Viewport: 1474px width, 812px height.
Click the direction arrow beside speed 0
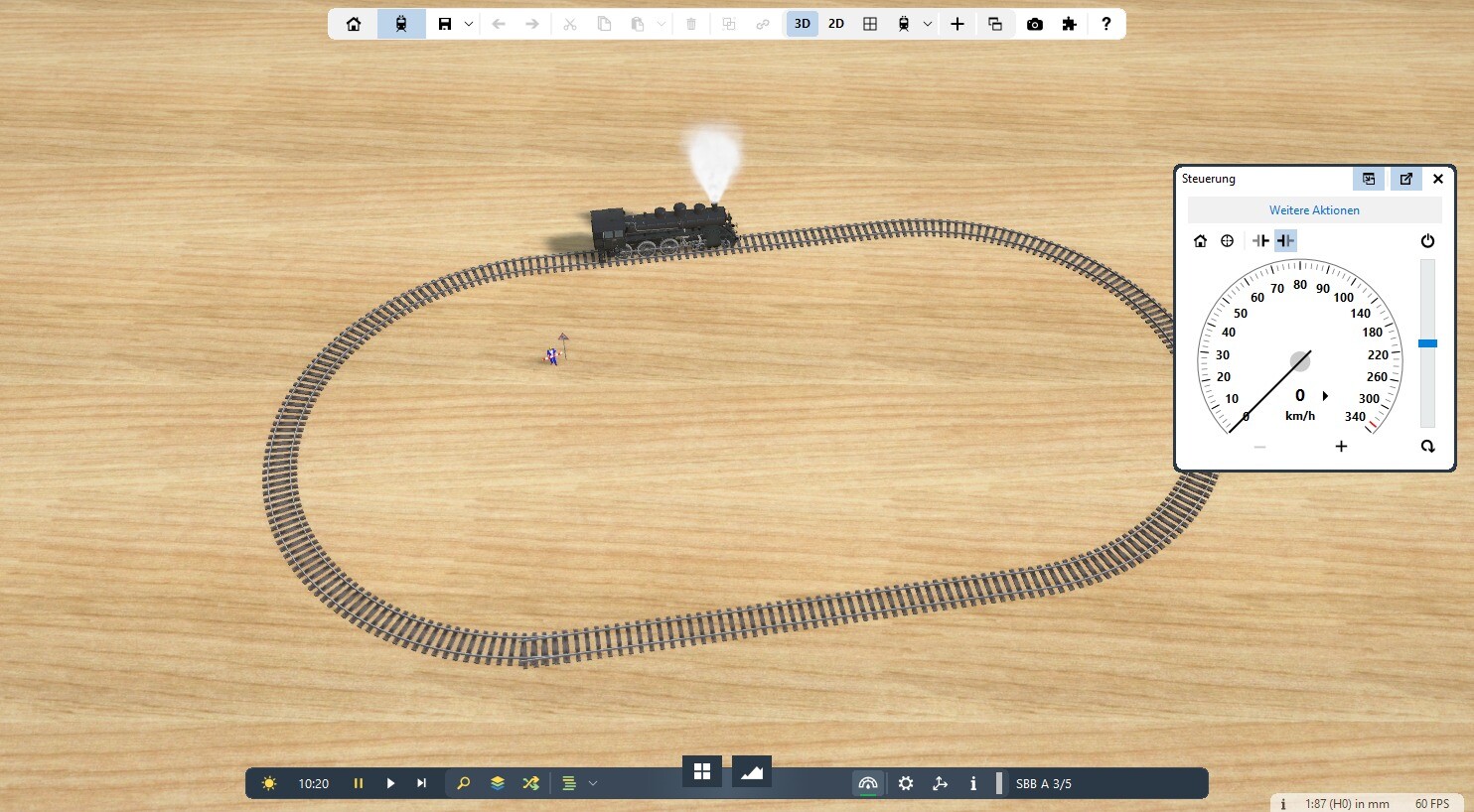click(1325, 396)
